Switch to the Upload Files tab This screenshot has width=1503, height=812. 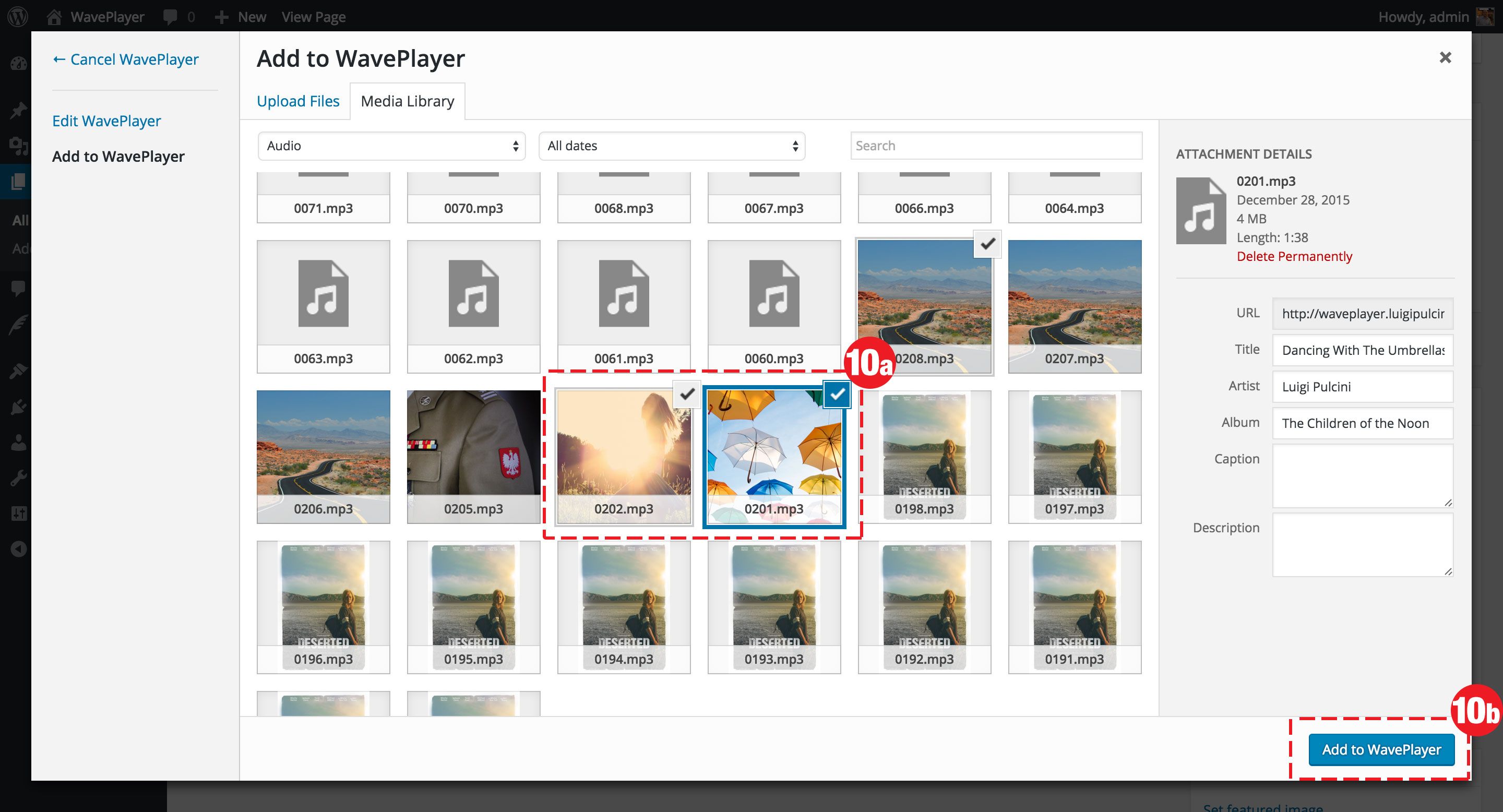click(x=297, y=101)
